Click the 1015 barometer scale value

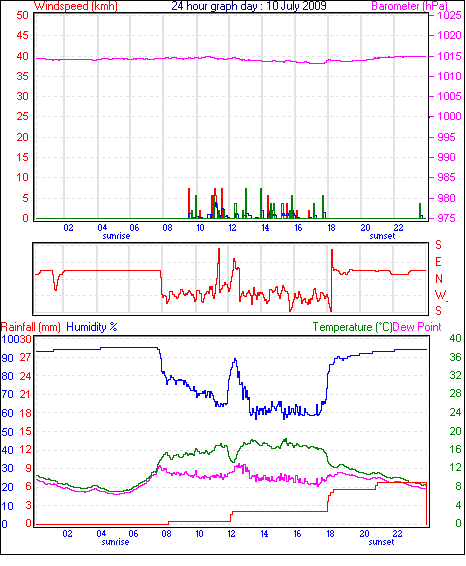point(449,56)
